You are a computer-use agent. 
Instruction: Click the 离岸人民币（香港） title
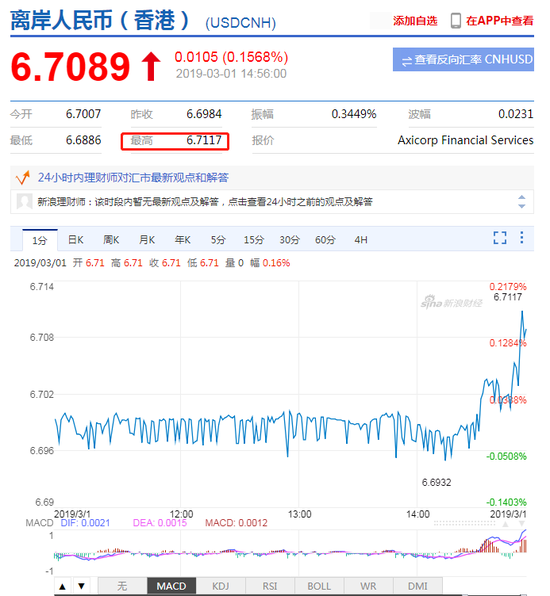(x=99, y=20)
